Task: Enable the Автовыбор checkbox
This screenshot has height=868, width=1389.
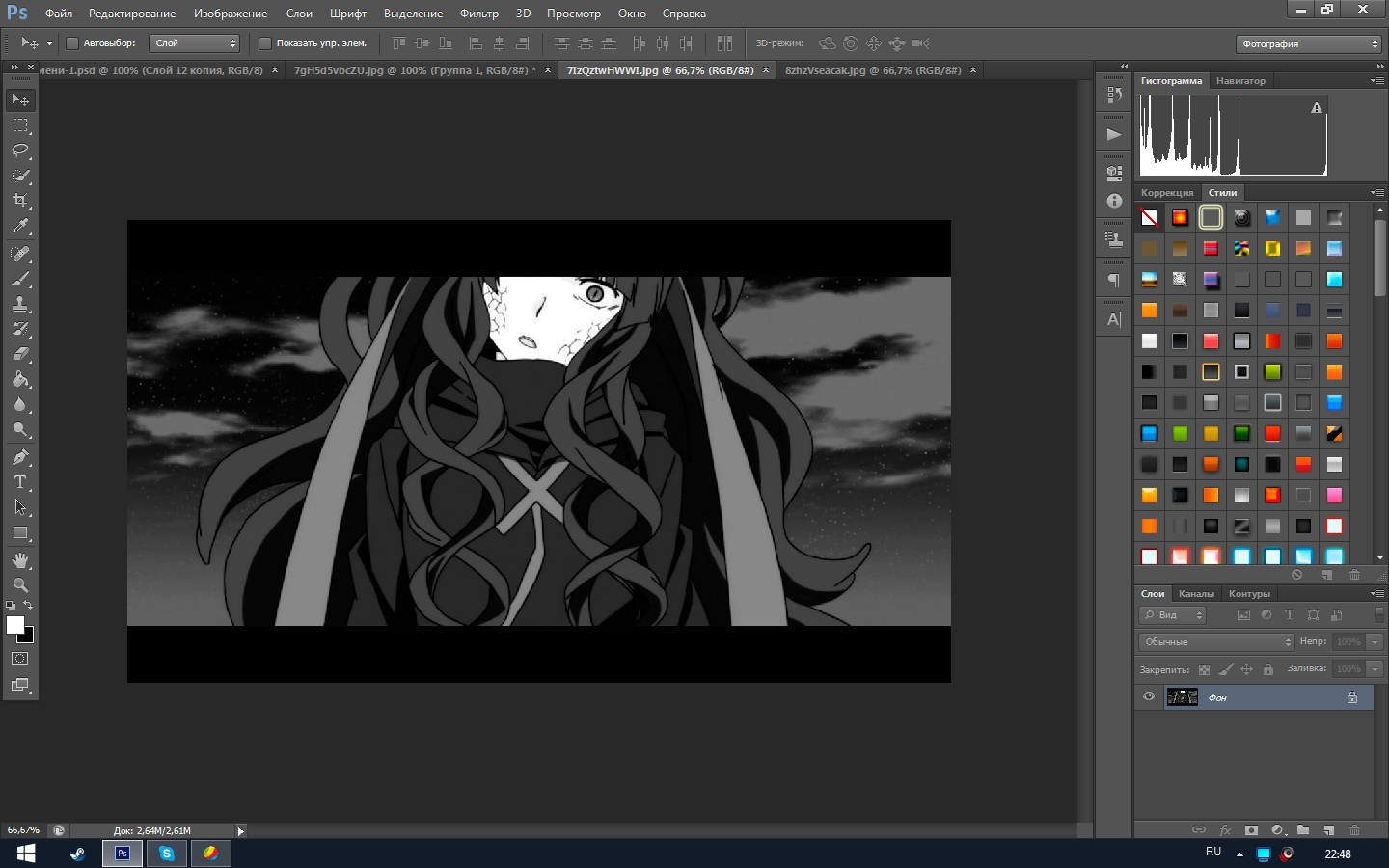Action: click(x=72, y=43)
